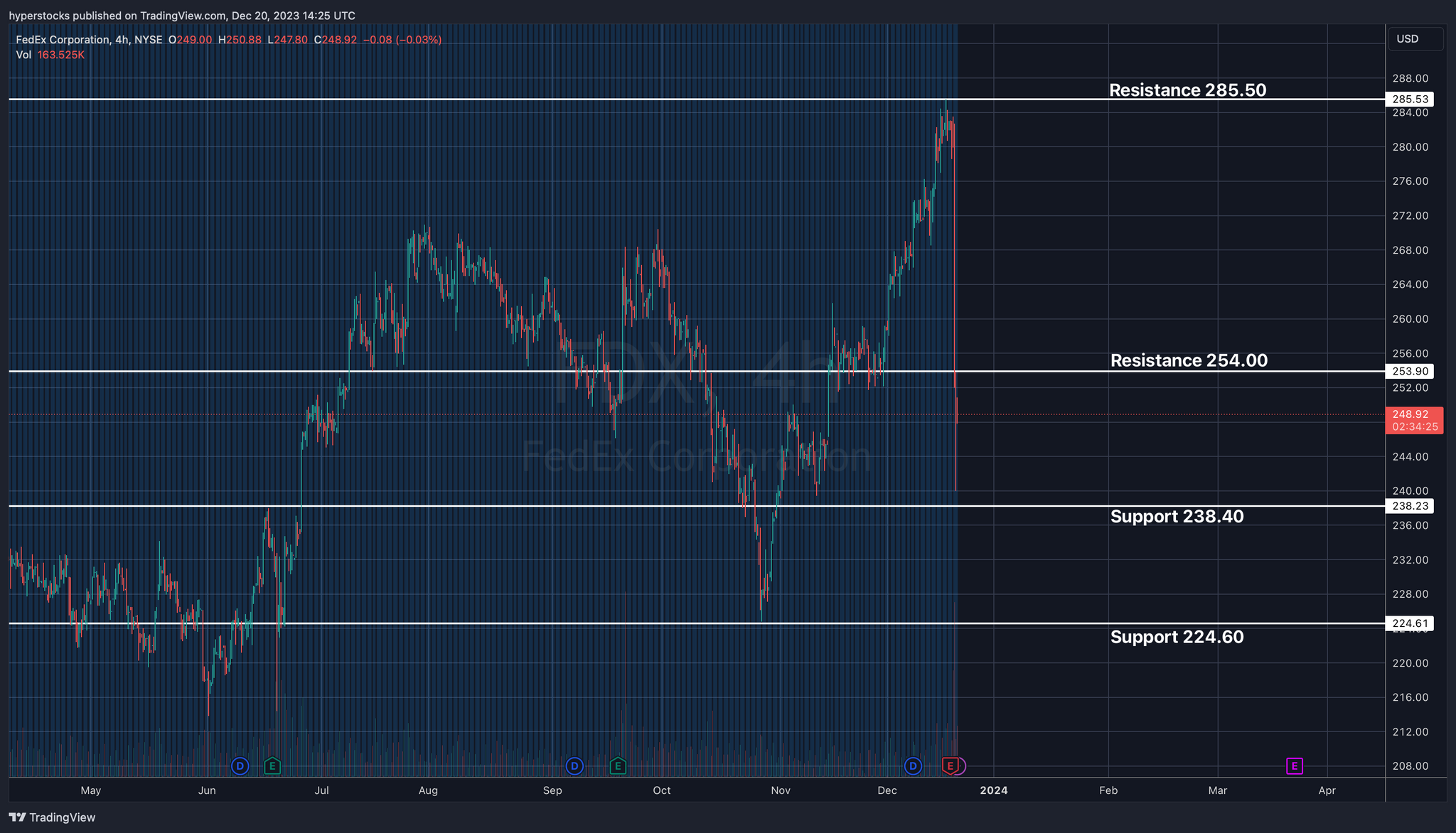Select the Resistance 285.50 text label
1456x833 pixels.
click(1187, 90)
